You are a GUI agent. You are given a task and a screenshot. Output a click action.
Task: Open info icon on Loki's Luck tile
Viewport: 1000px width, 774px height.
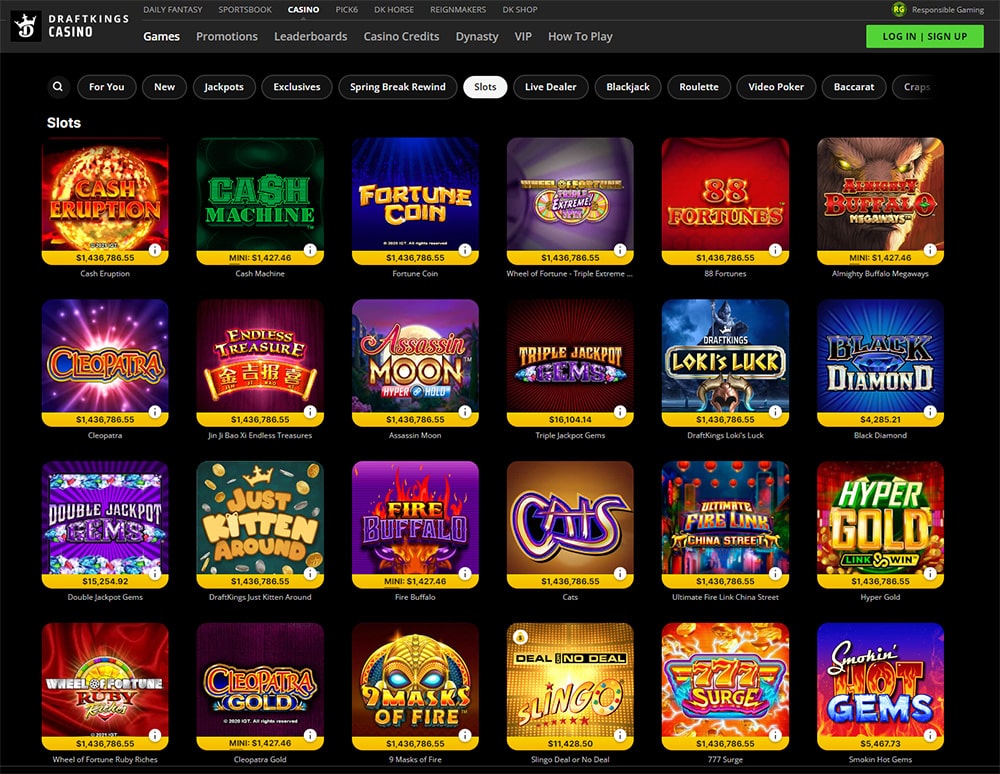[775, 412]
